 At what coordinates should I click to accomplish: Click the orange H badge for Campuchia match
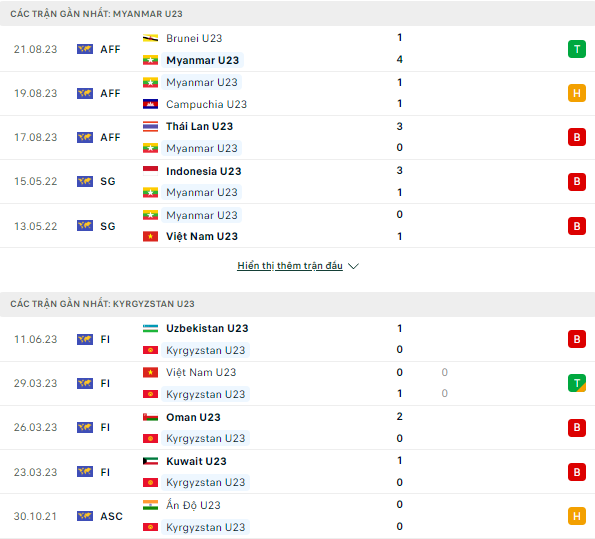coord(576,93)
